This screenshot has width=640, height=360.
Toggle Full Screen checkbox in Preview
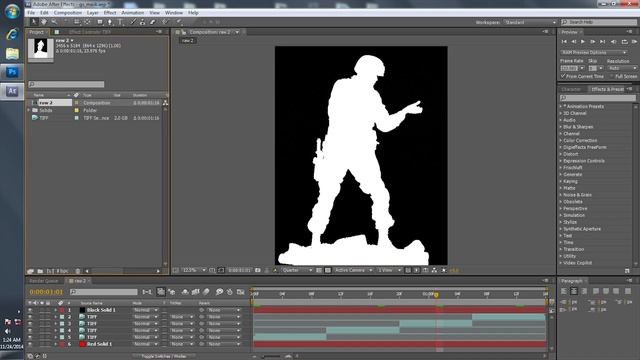(612, 76)
